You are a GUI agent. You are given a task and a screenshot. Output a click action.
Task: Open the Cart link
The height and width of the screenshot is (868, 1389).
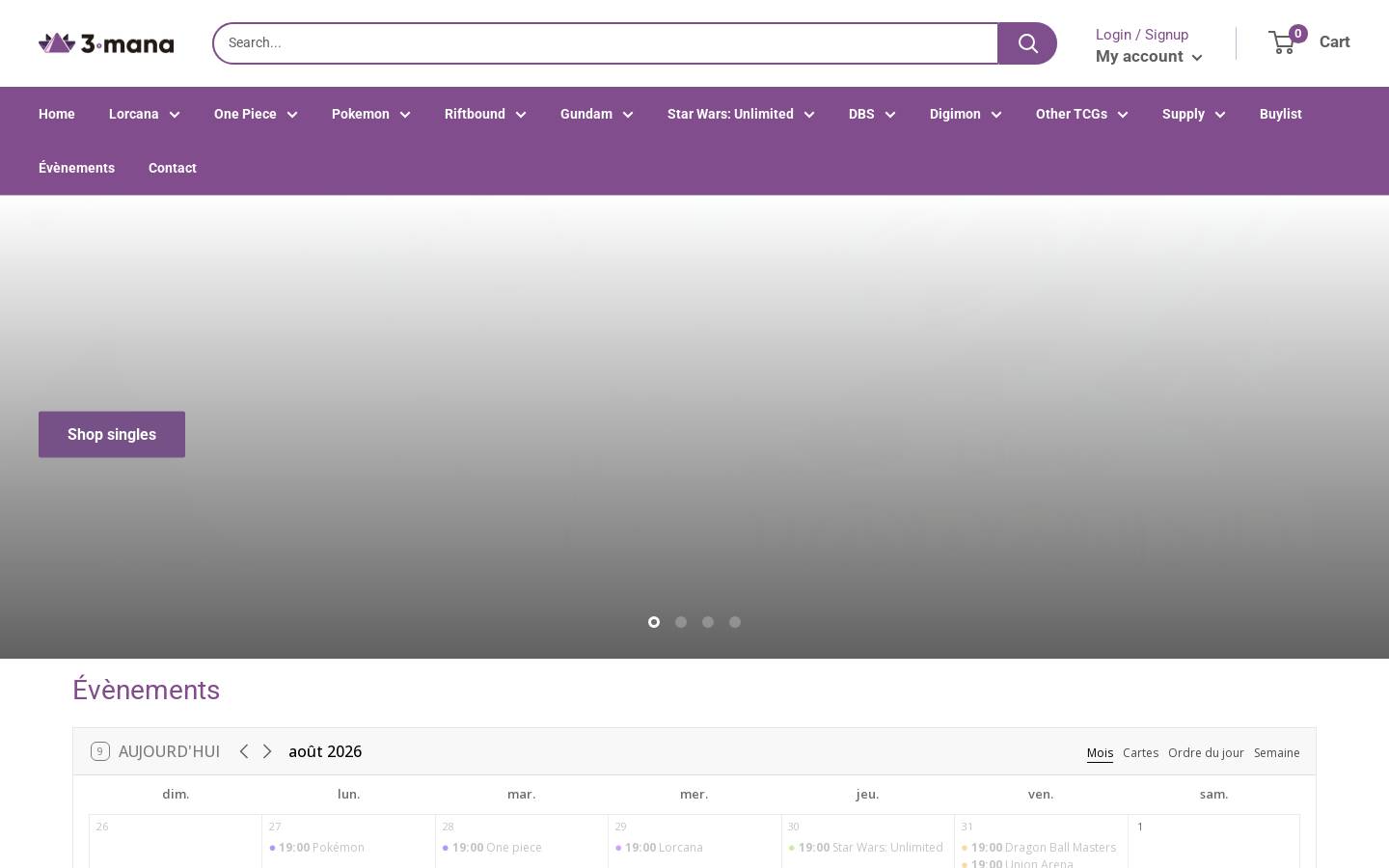tap(1334, 41)
